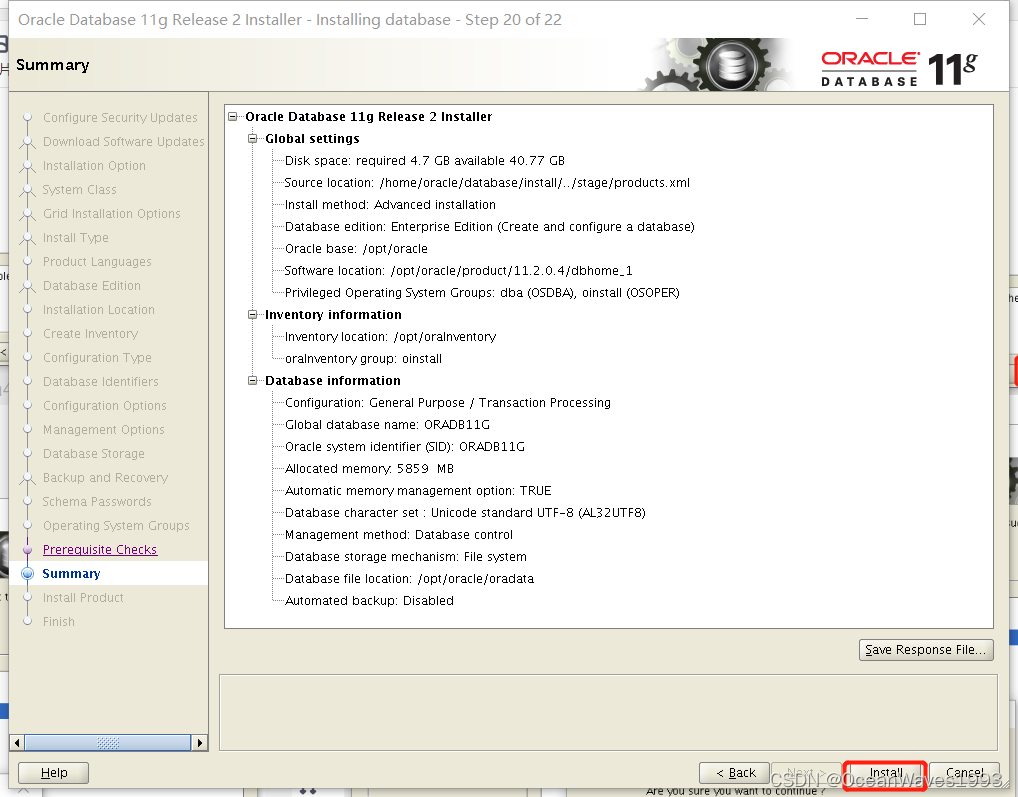Screen dimensions: 1018x797
Task: Click the Database Storage step
Action: 93,454
